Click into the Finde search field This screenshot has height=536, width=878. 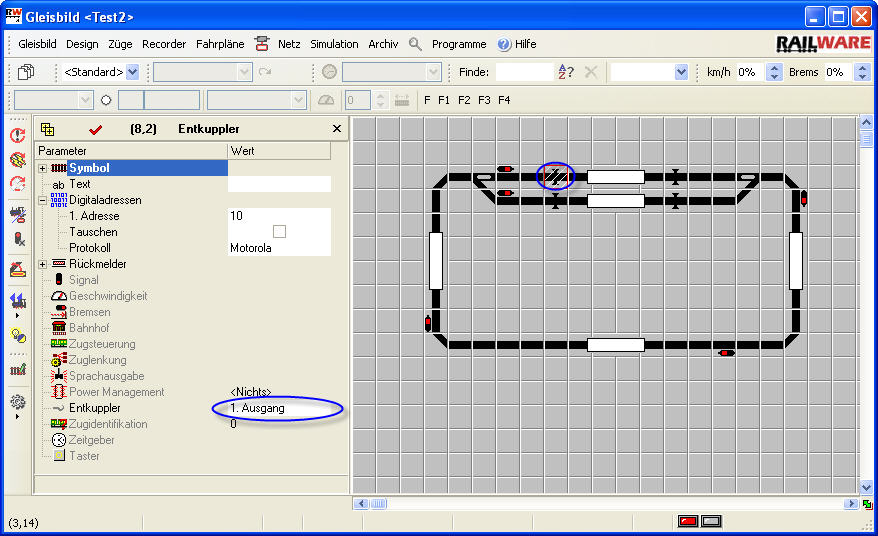click(525, 72)
